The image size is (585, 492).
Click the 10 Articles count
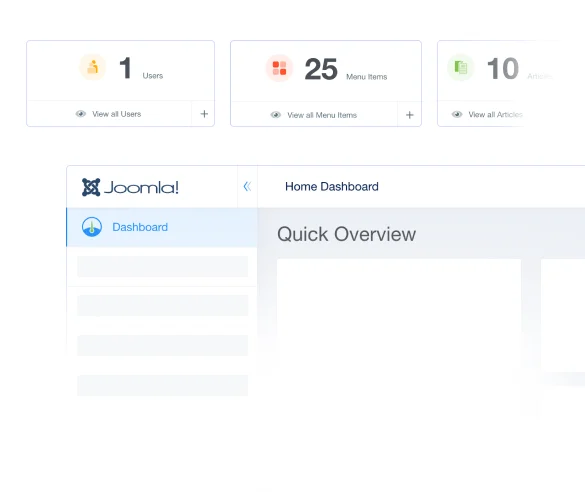tap(503, 69)
